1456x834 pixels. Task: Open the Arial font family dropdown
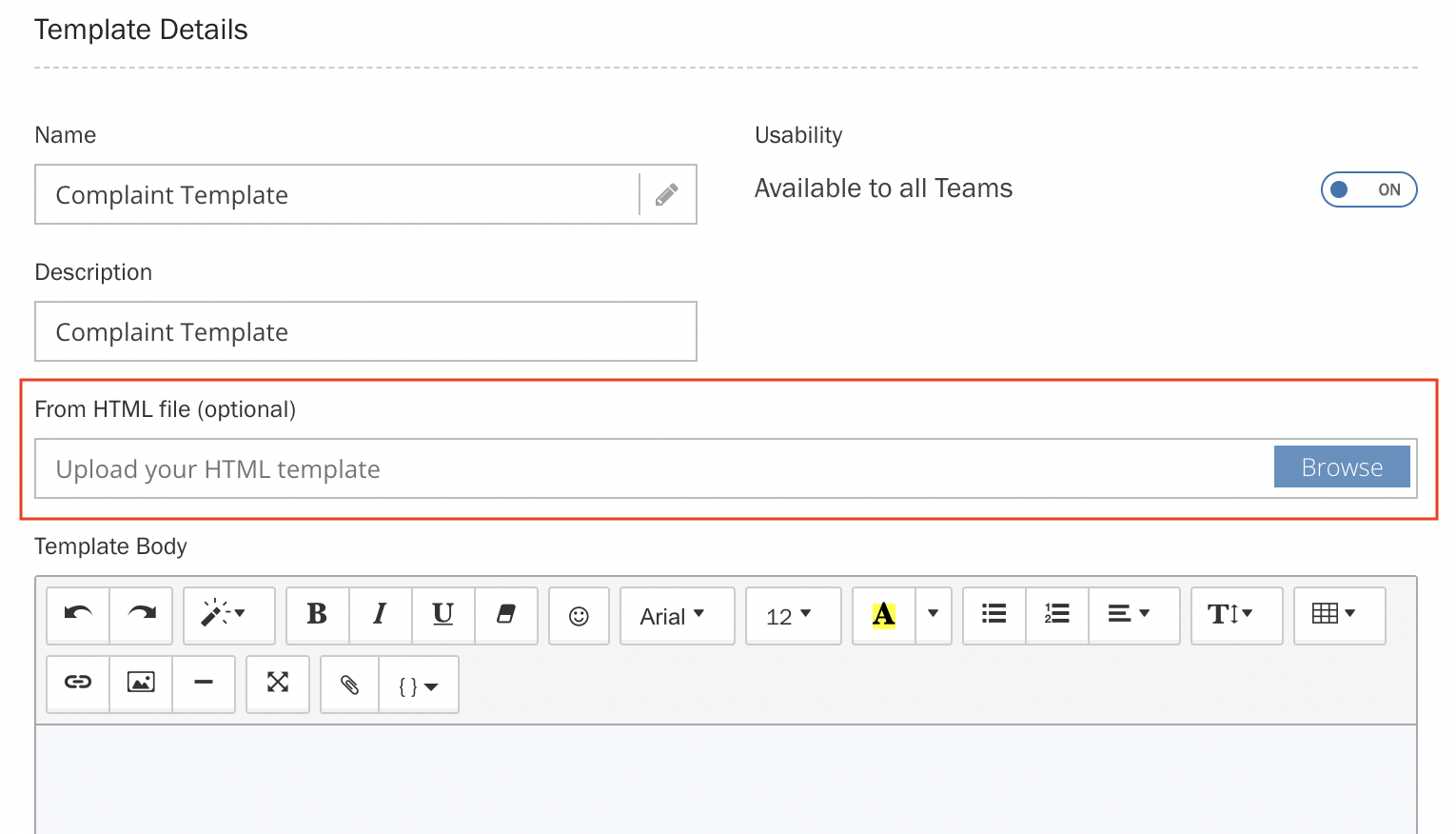click(677, 616)
